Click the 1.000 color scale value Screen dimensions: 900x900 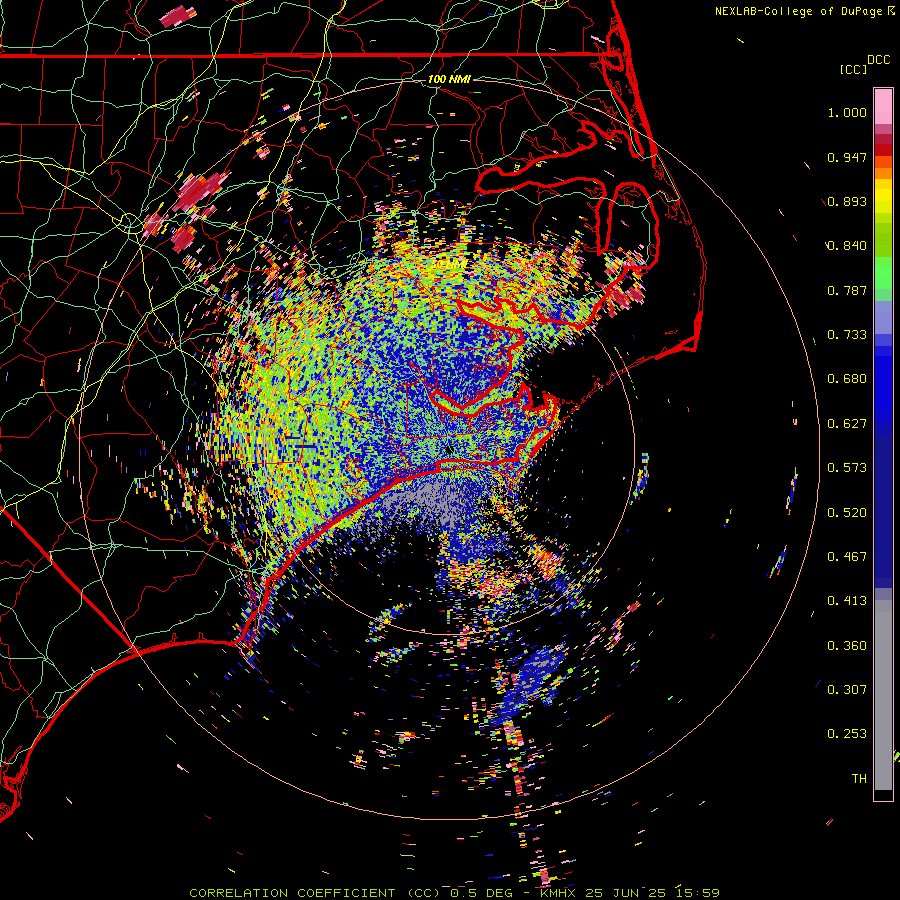tap(847, 112)
